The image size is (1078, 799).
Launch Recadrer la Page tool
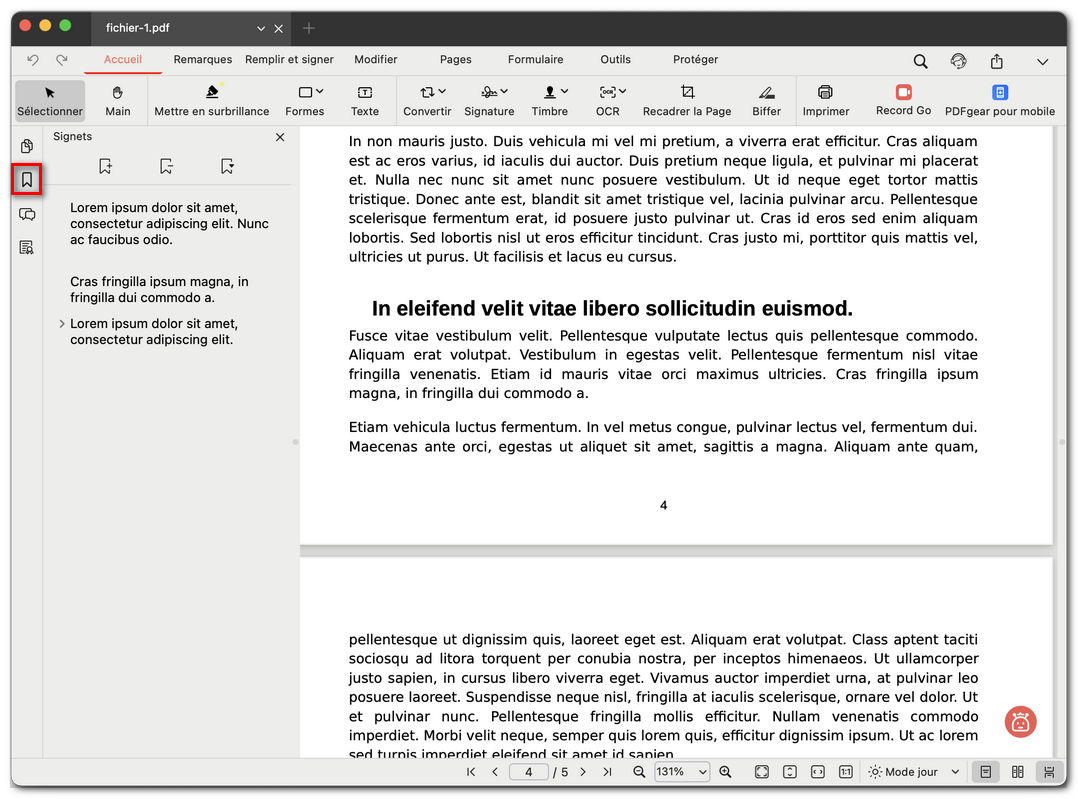[687, 100]
